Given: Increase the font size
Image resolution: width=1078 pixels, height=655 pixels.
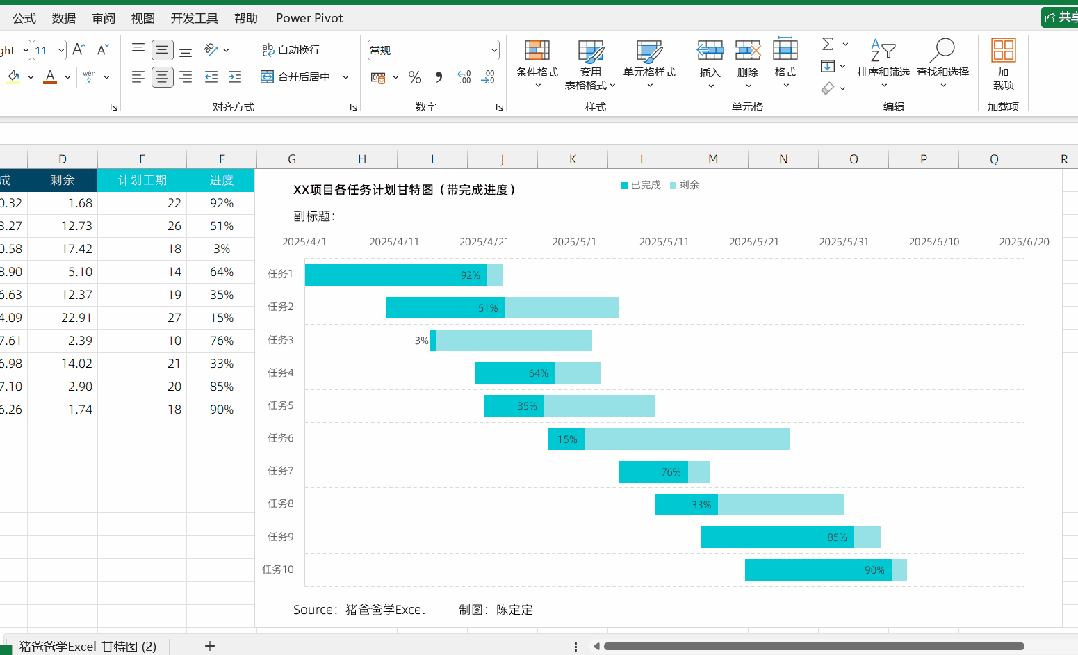Looking at the screenshot, I should coord(78,49).
